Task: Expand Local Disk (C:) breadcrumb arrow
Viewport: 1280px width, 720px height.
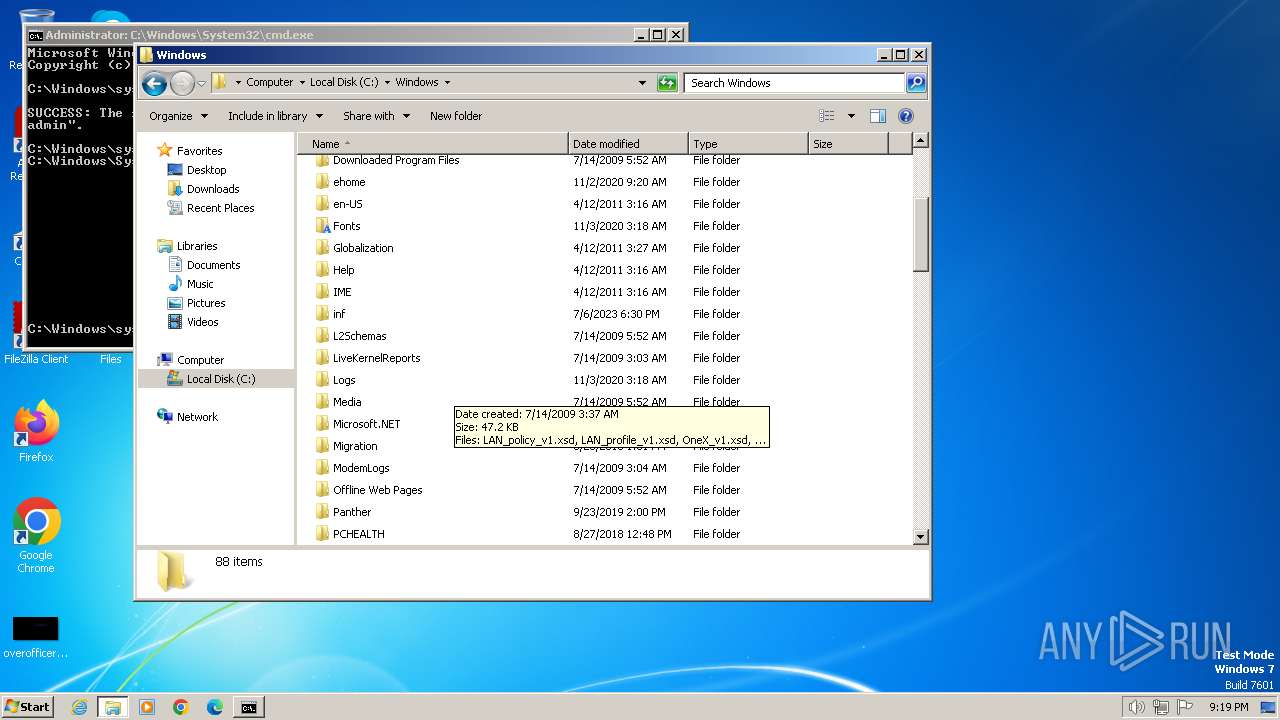Action: point(387,83)
